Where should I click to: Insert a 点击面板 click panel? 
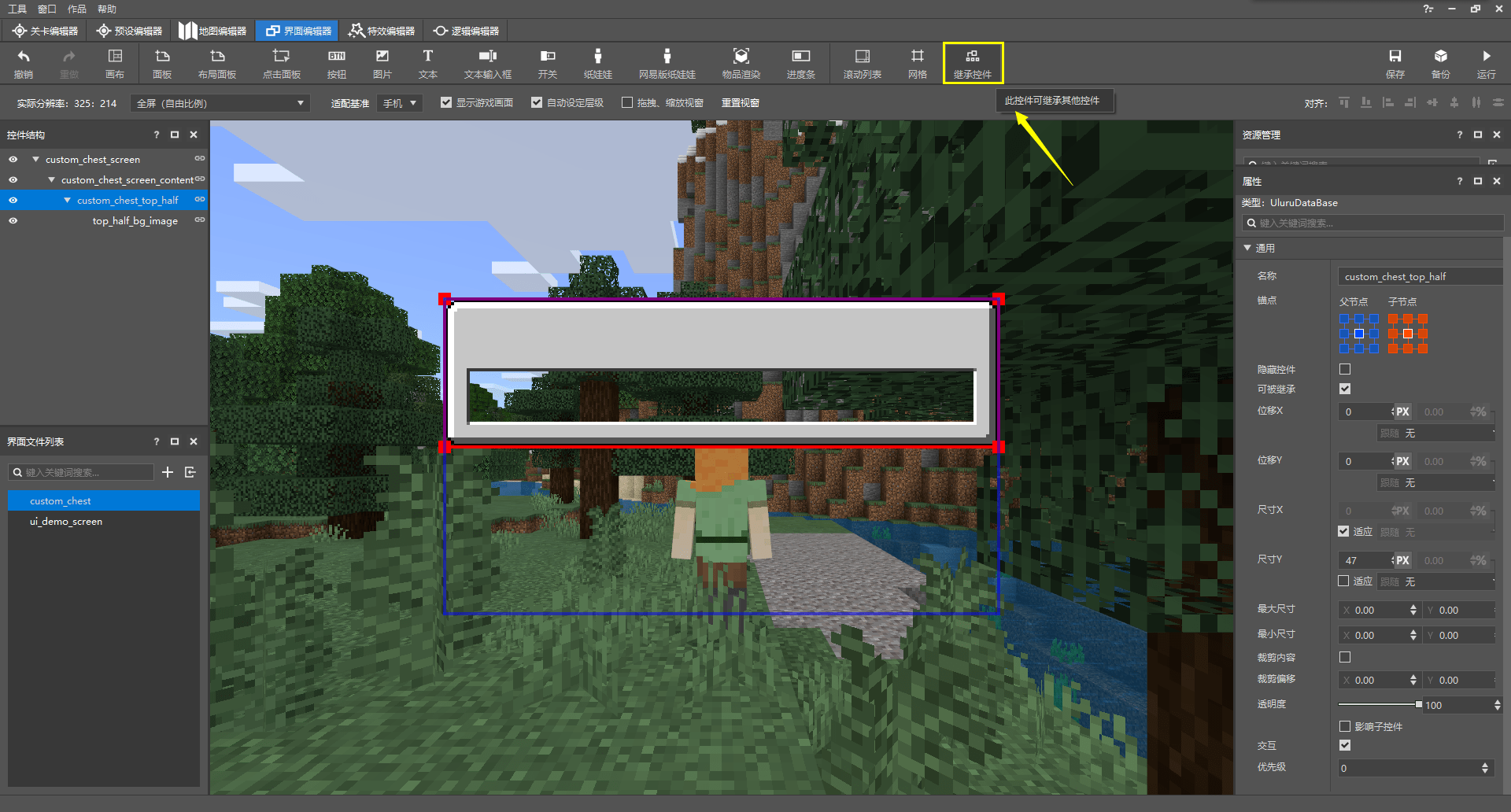pyautogui.click(x=282, y=64)
